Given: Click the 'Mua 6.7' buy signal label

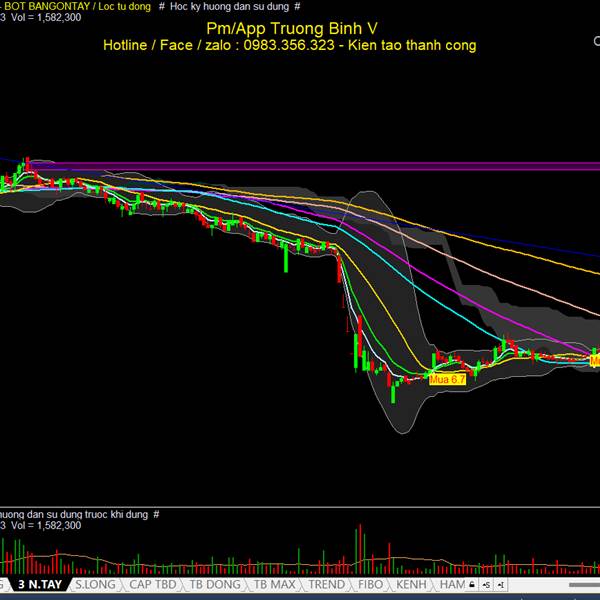Looking at the screenshot, I should click(447, 379).
